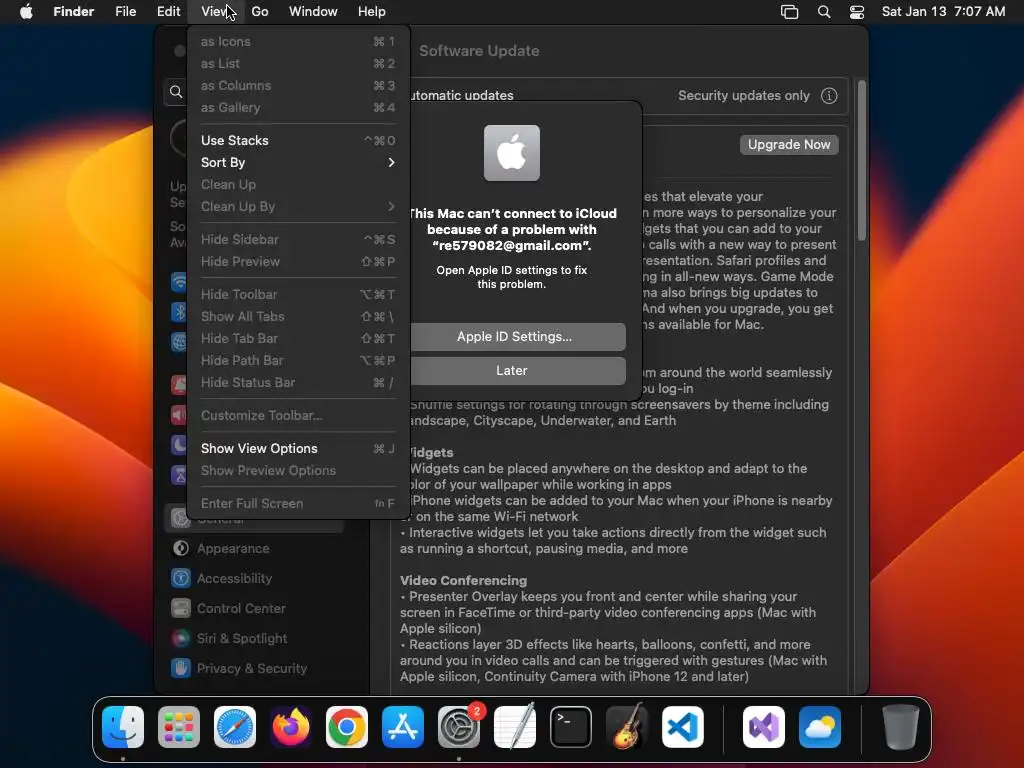This screenshot has height=768, width=1024.
Task: Open Spotlight search in menu bar
Action: [x=824, y=12]
